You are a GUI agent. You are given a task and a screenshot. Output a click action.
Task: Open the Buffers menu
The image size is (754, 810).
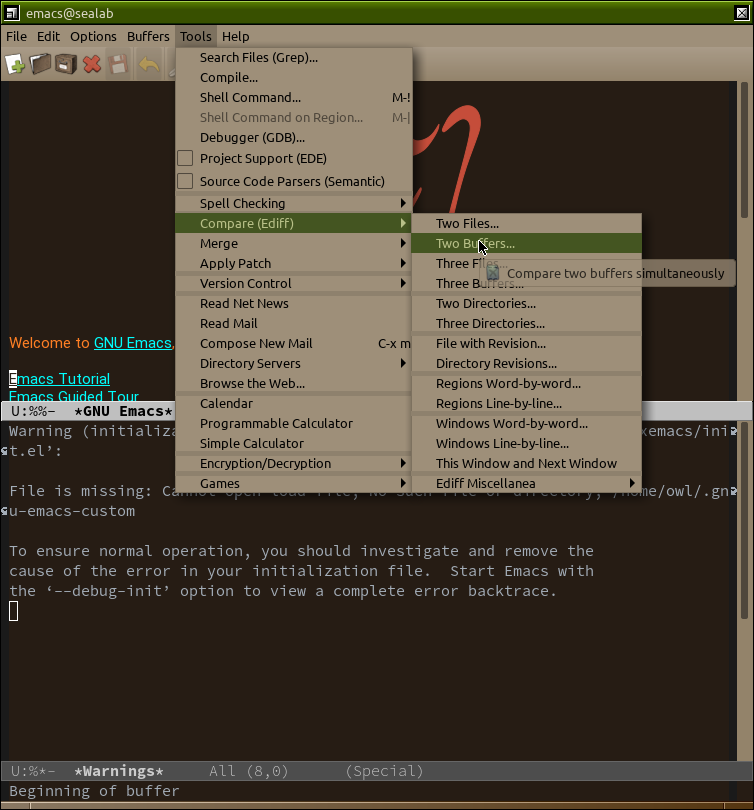pos(148,37)
